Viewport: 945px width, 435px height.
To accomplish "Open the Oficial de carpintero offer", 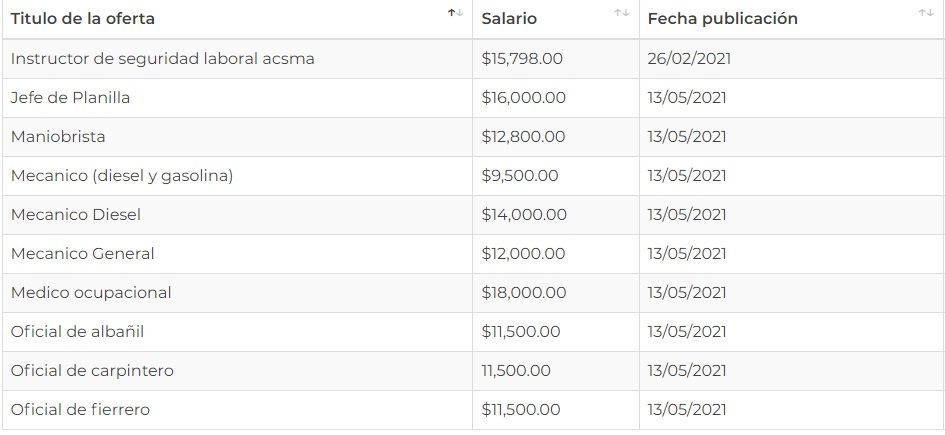I will coord(92,371).
